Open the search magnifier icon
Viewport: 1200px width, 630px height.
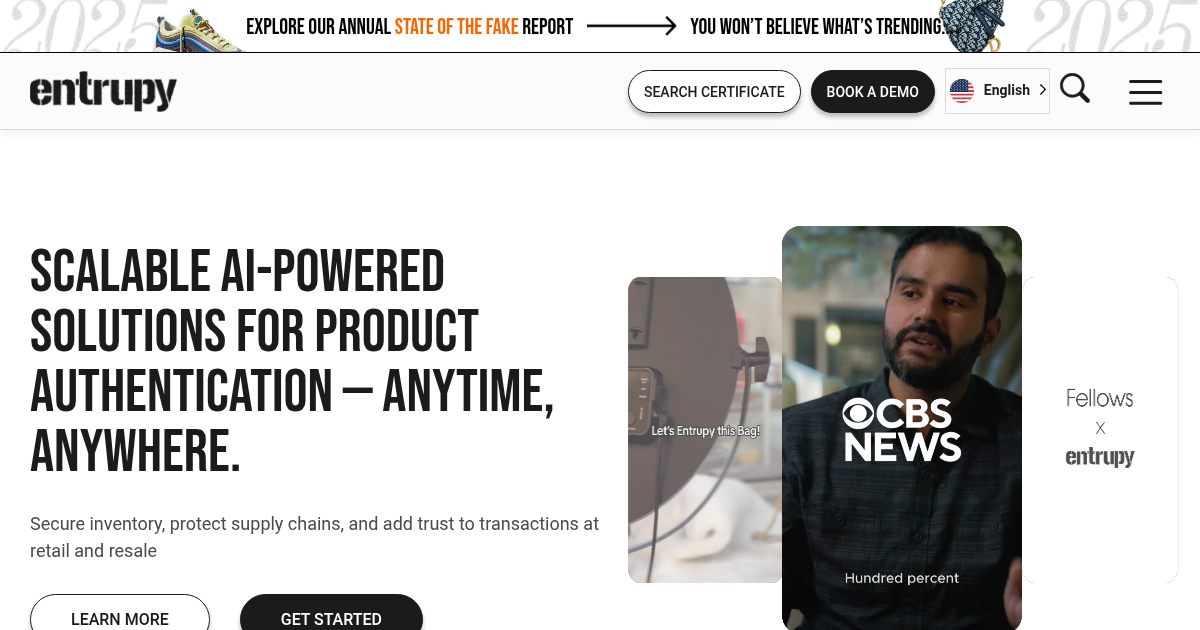(1075, 89)
